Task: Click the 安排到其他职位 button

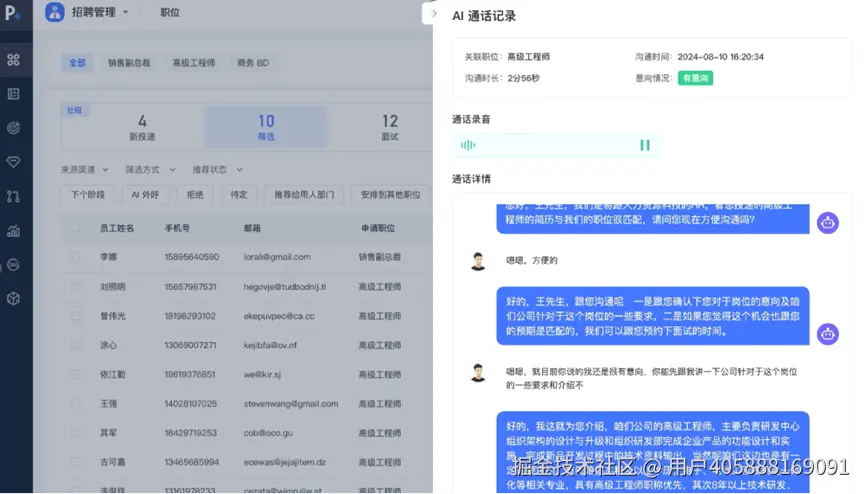Action: pyautogui.click(x=391, y=194)
